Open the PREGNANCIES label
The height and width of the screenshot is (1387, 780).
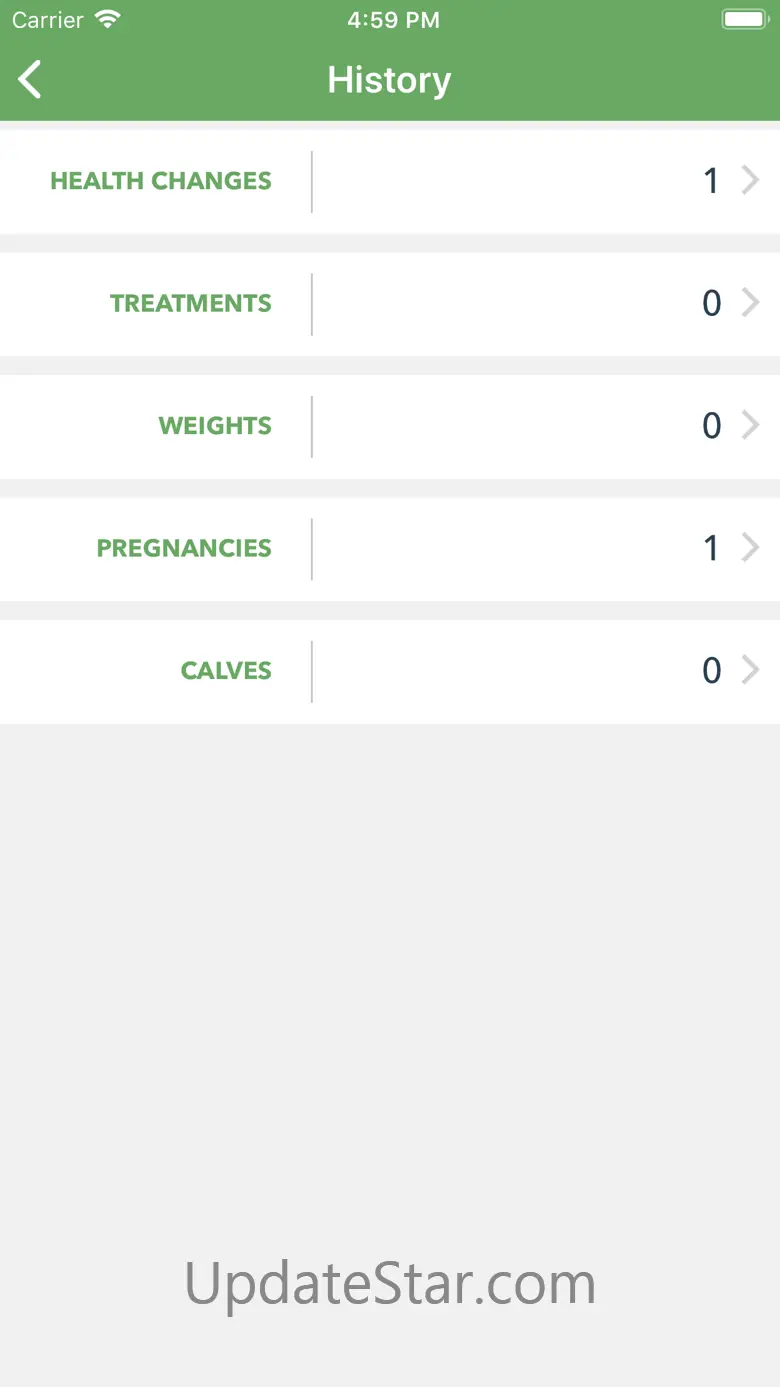click(x=184, y=548)
